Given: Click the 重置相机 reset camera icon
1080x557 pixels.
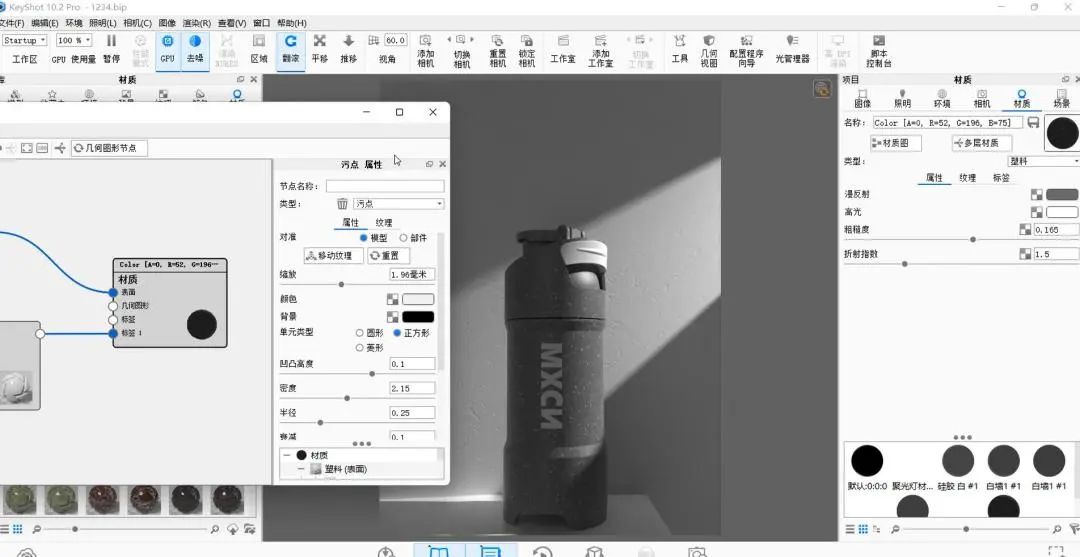Looking at the screenshot, I should tap(497, 41).
